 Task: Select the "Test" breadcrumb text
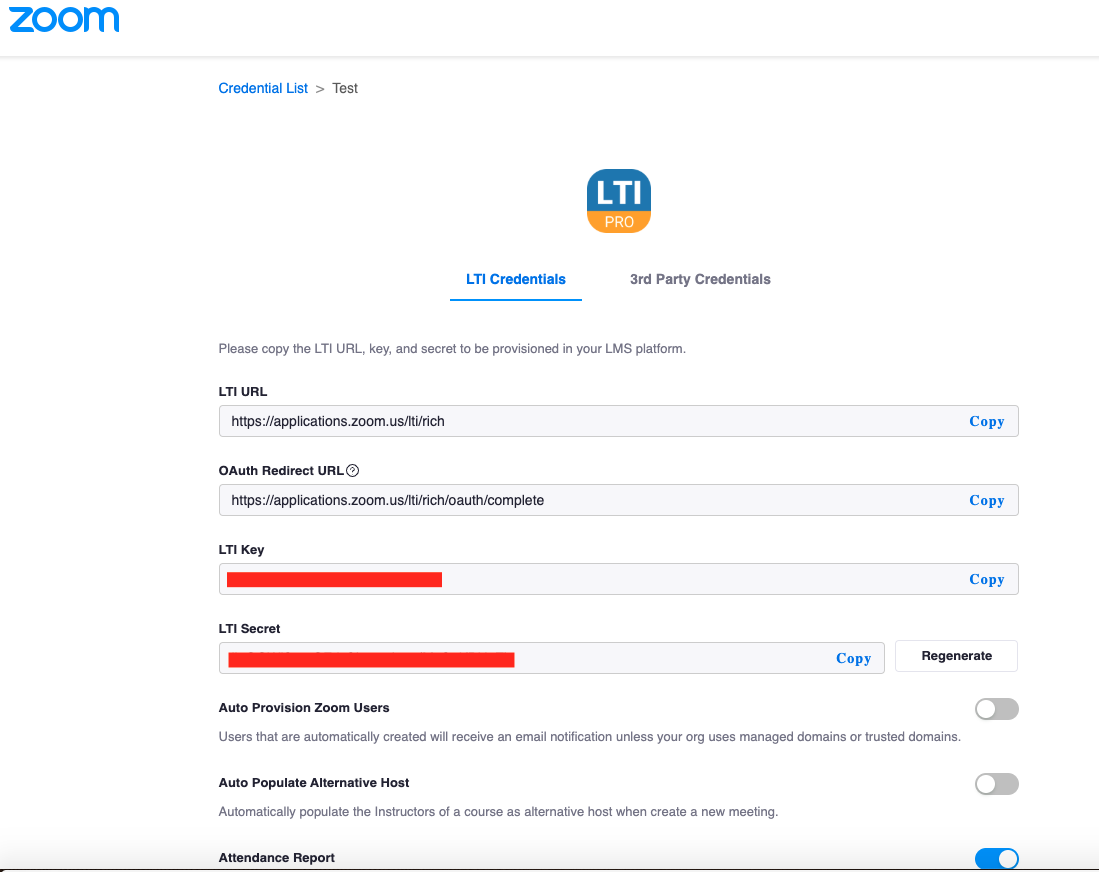(x=345, y=88)
